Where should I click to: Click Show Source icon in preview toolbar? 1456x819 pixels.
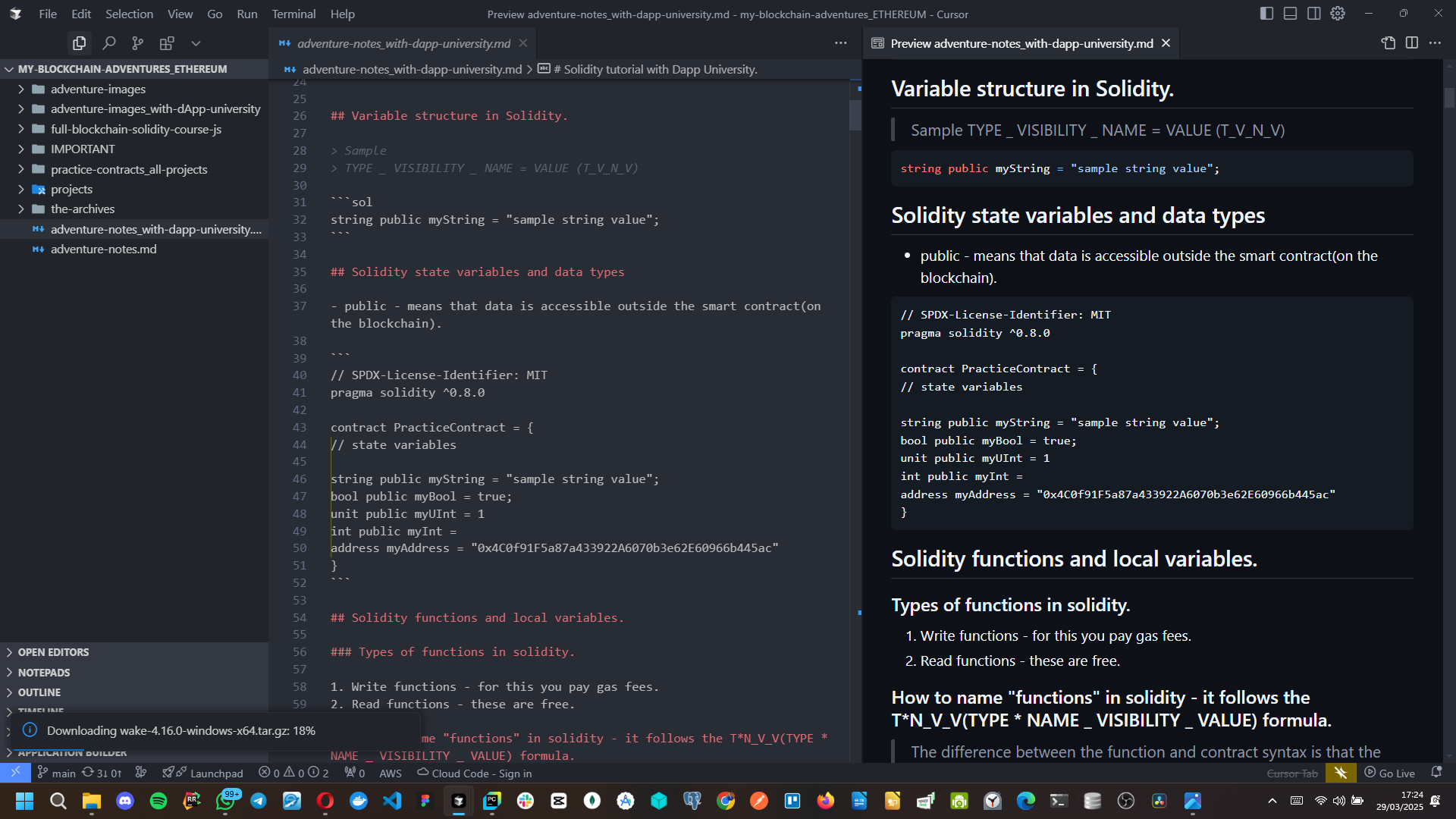click(1388, 43)
